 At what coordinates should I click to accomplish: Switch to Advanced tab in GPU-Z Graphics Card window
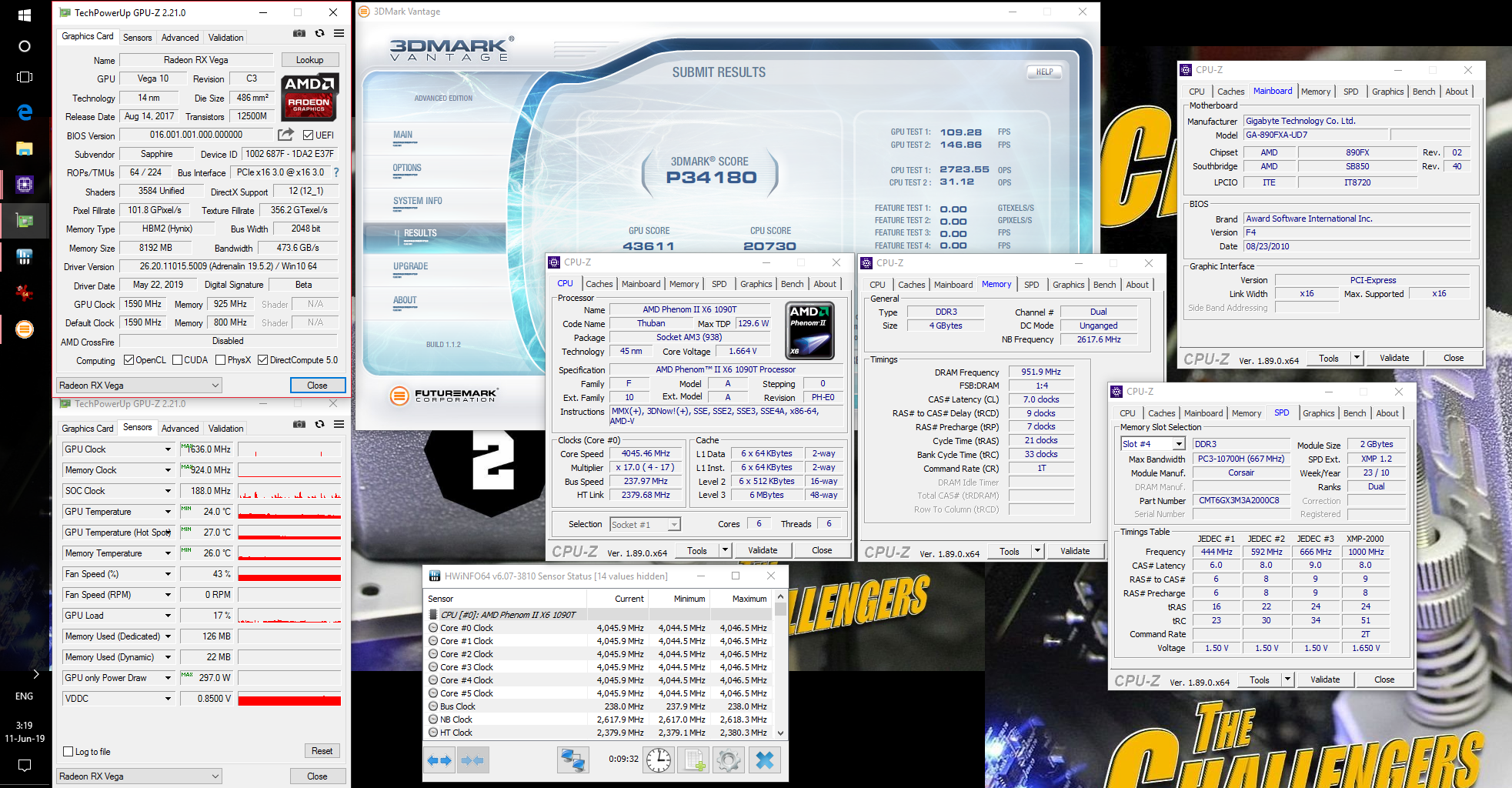pyautogui.click(x=180, y=37)
